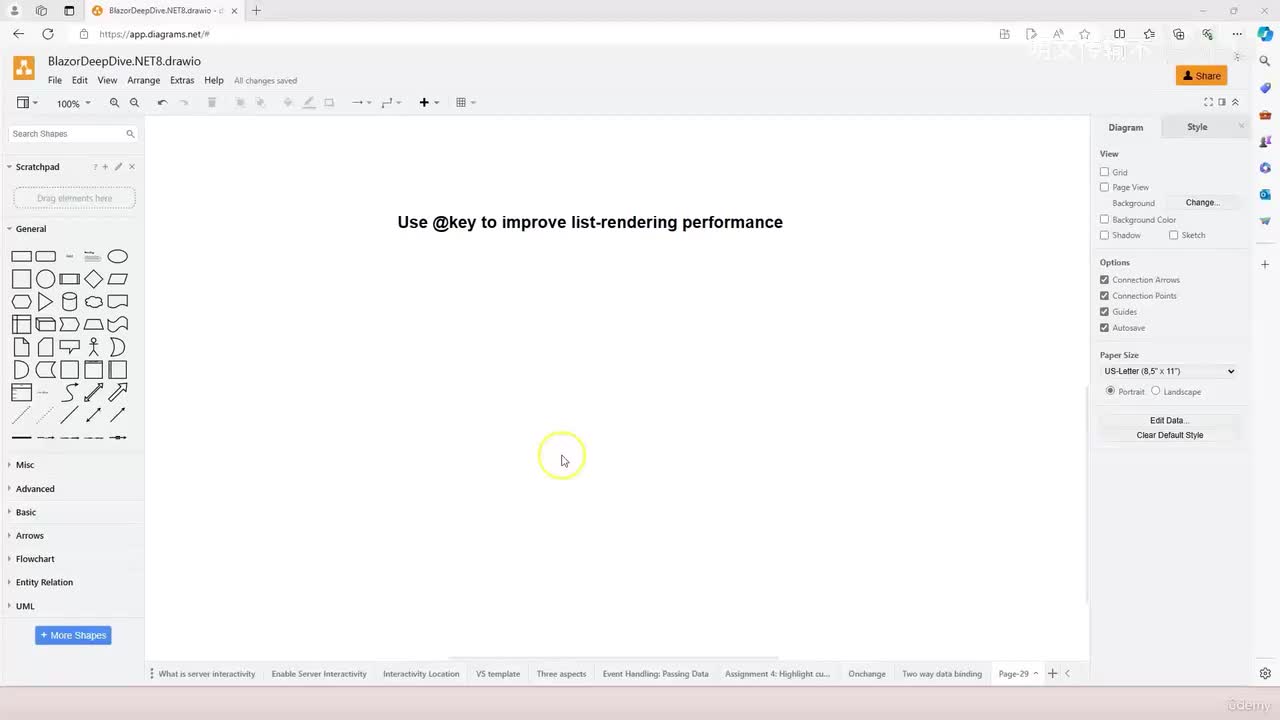Enable the Sketch checkbox
The height and width of the screenshot is (720, 1280).
click(1173, 235)
